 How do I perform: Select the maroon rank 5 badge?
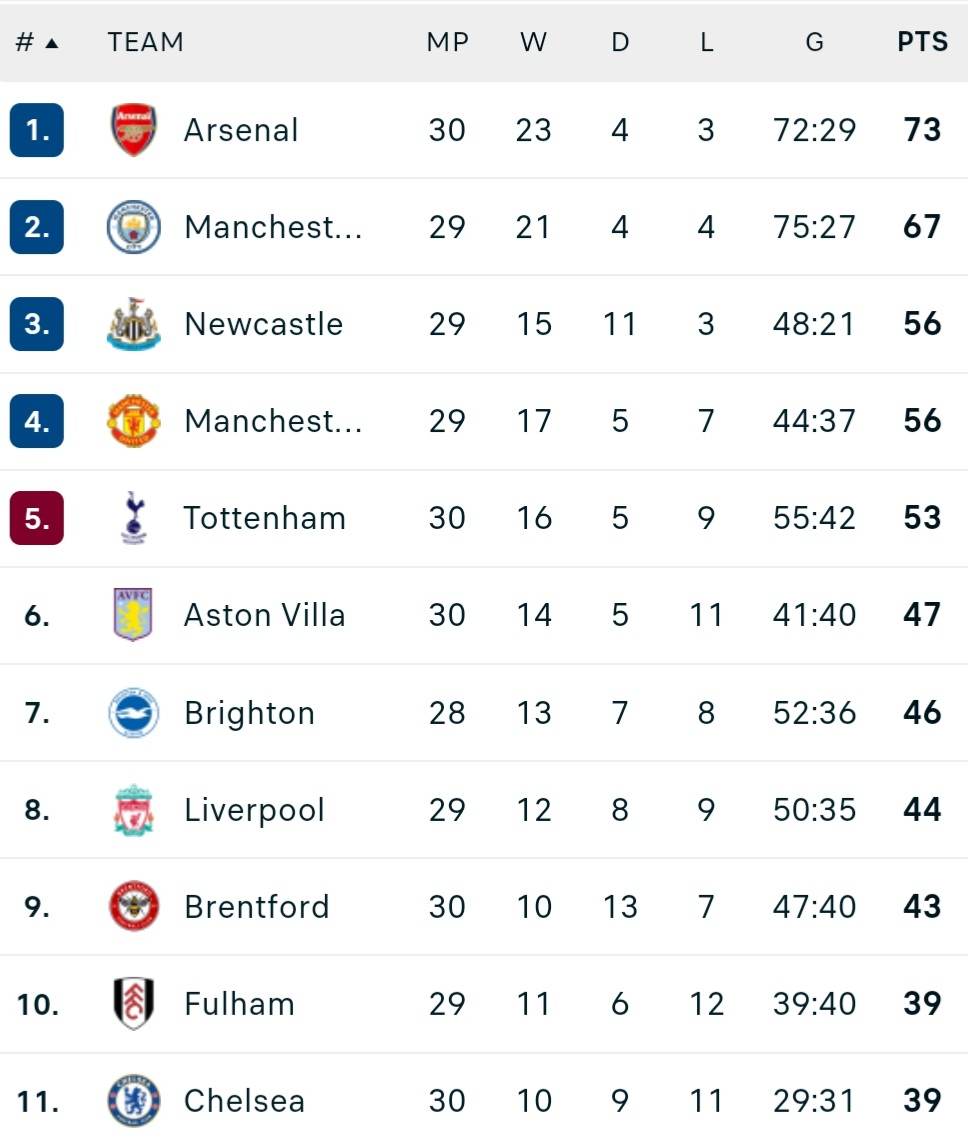37,518
